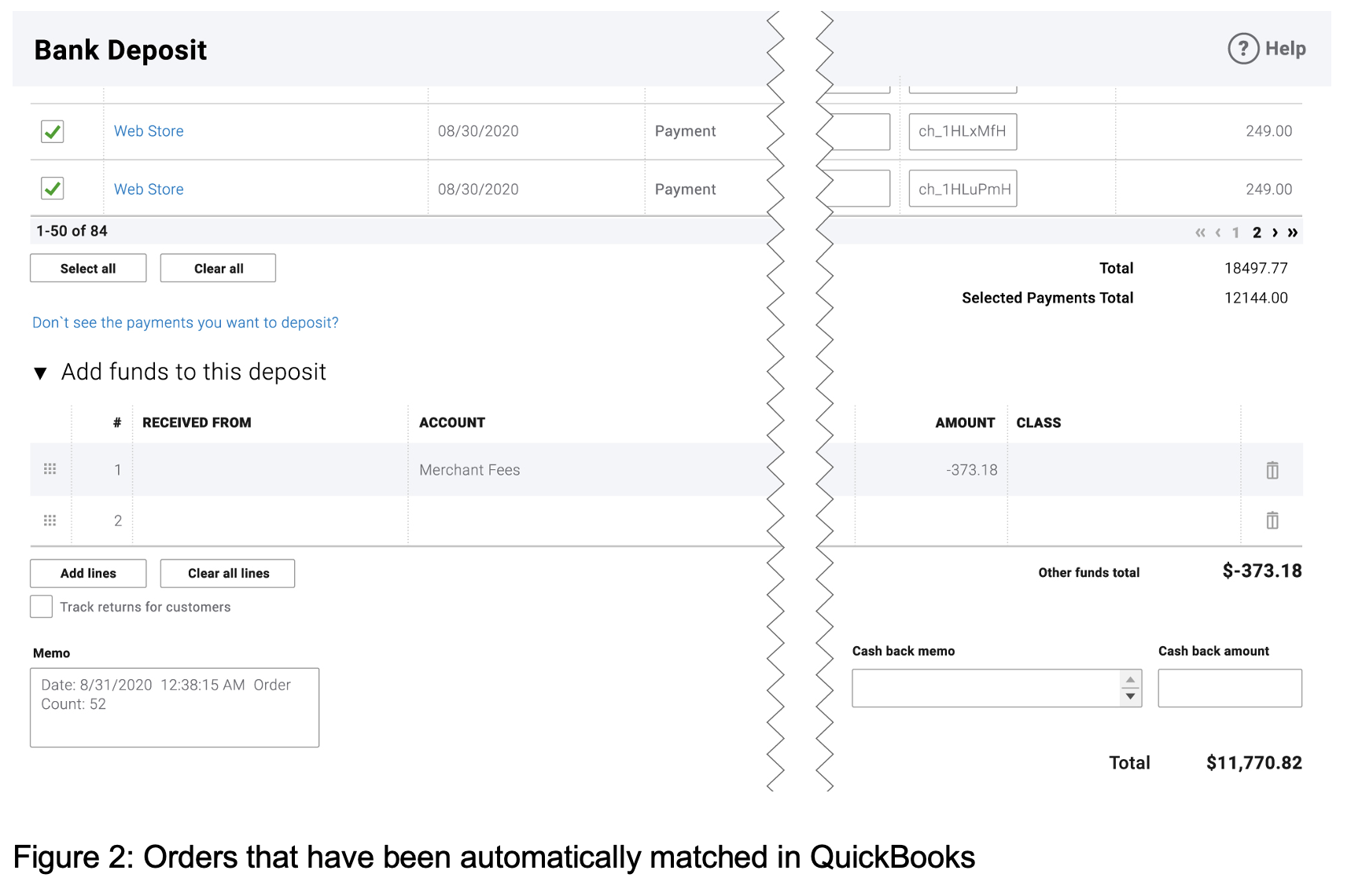Jump to last page with double-right arrow

click(1292, 233)
